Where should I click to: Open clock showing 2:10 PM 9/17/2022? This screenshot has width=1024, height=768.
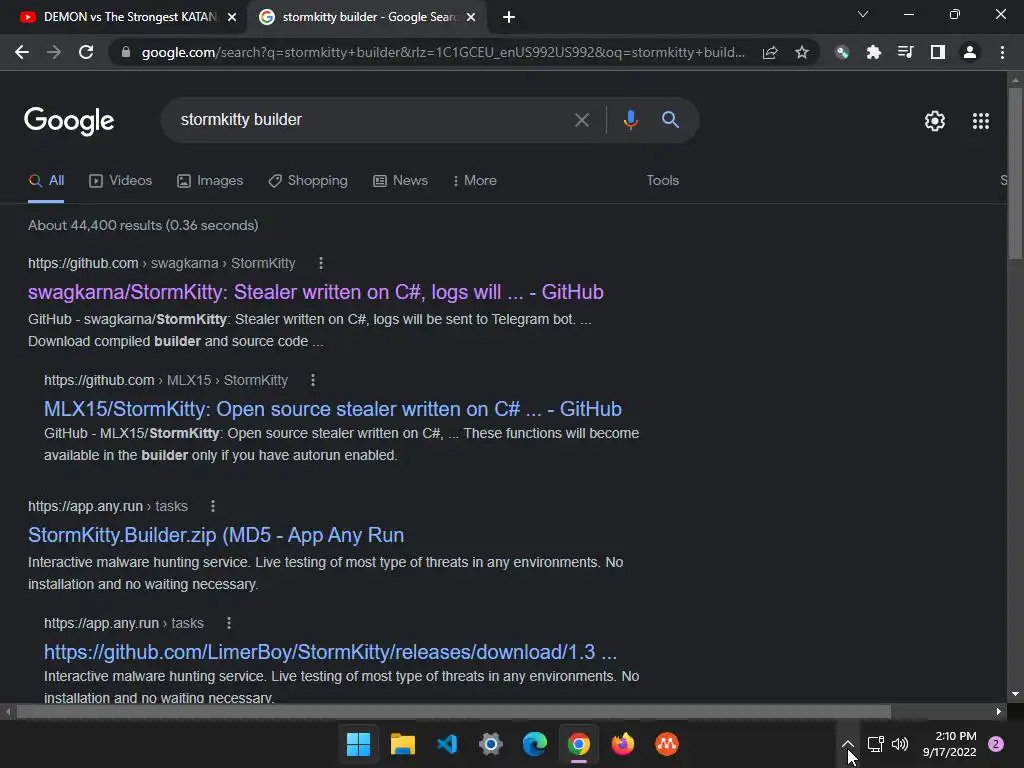pos(950,744)
